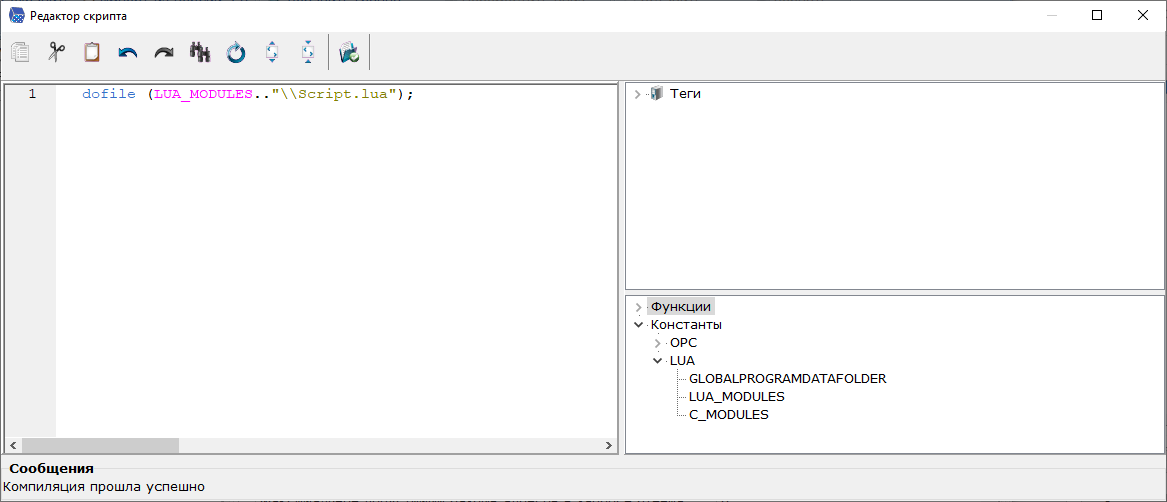
Task: Undo the last edit with blue arrow
Action: (128, 53)
